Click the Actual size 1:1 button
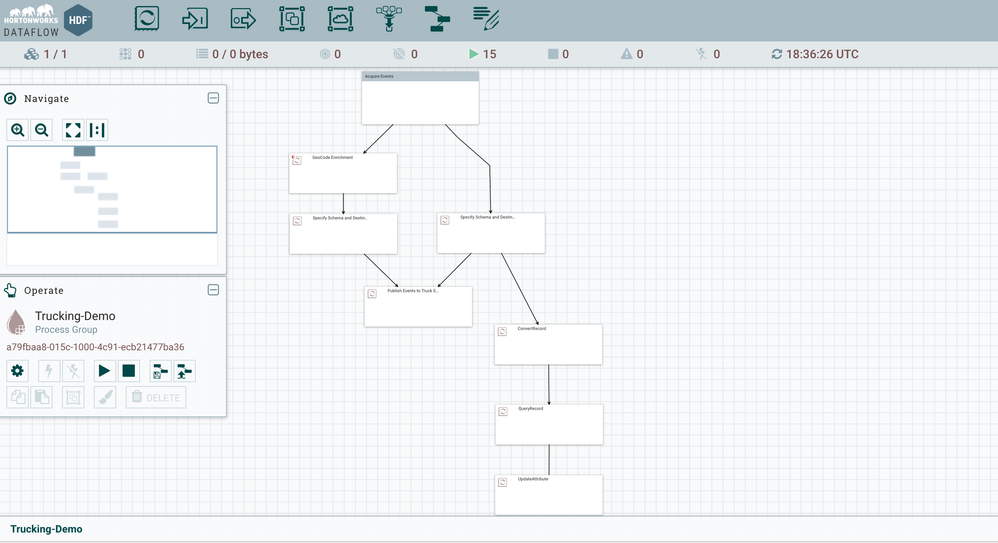 click(97, 130)
